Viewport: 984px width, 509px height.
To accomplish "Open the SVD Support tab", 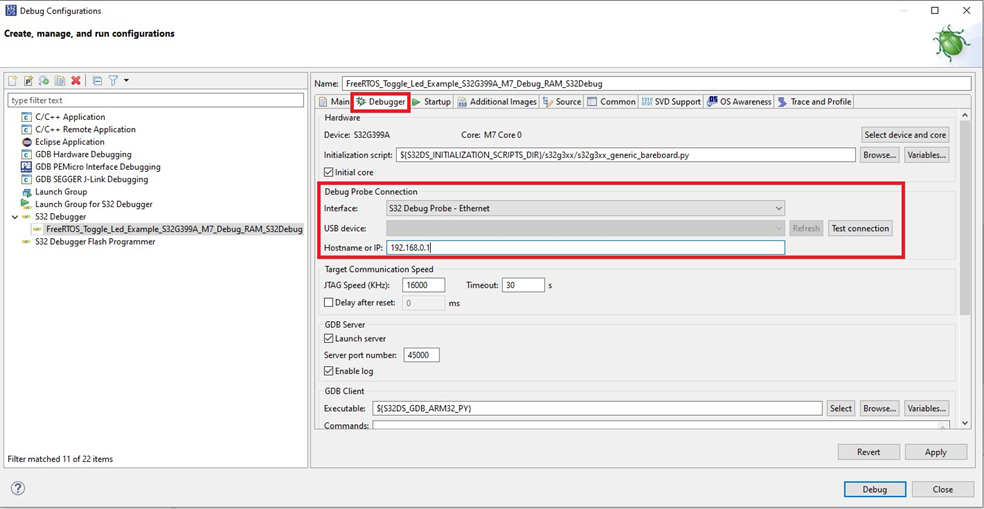I will (671, 102).
